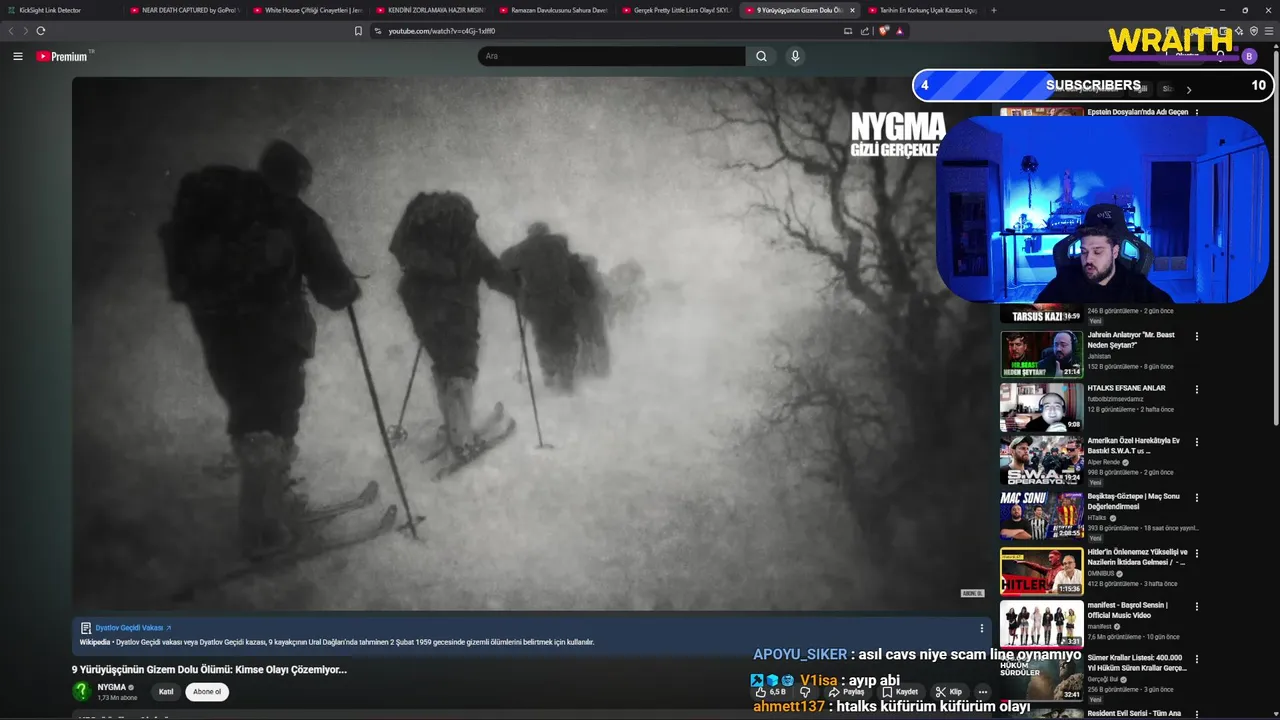This screenshot has height=720, width=1280.
Task: Go to YouTube Premium home logo
Action: click(63, 56)
